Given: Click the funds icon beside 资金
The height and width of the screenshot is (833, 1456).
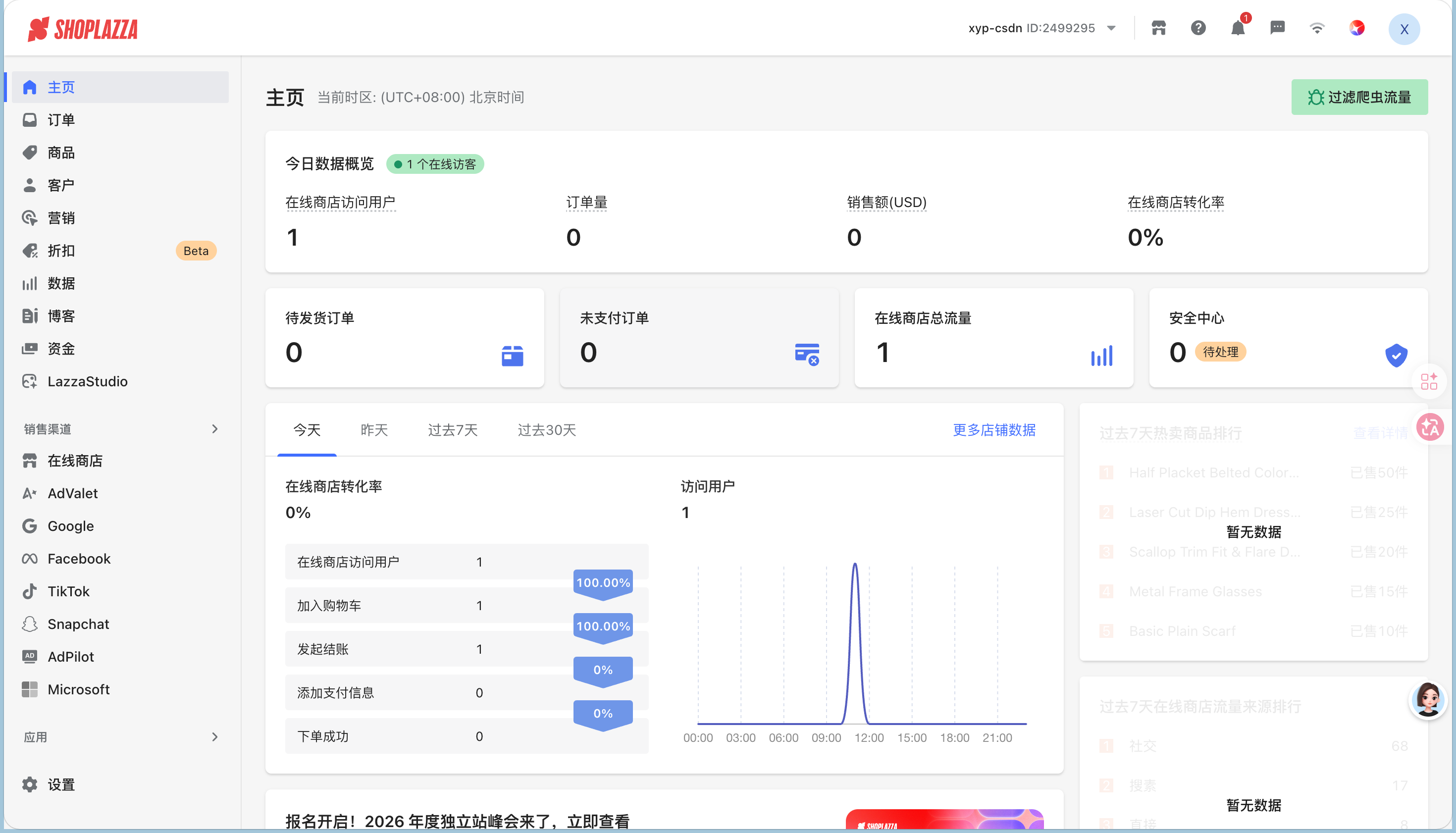Looking at the screenshot, I should 30,349.
